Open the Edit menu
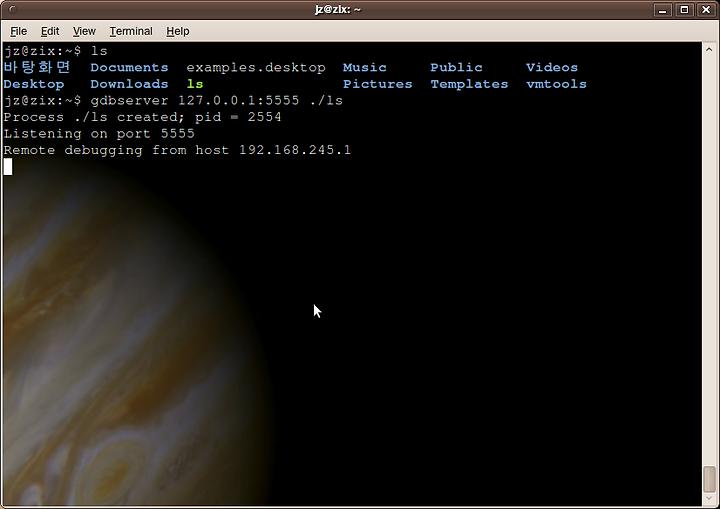Viewport: 720px width, 509px height. [x=50, y=31]
